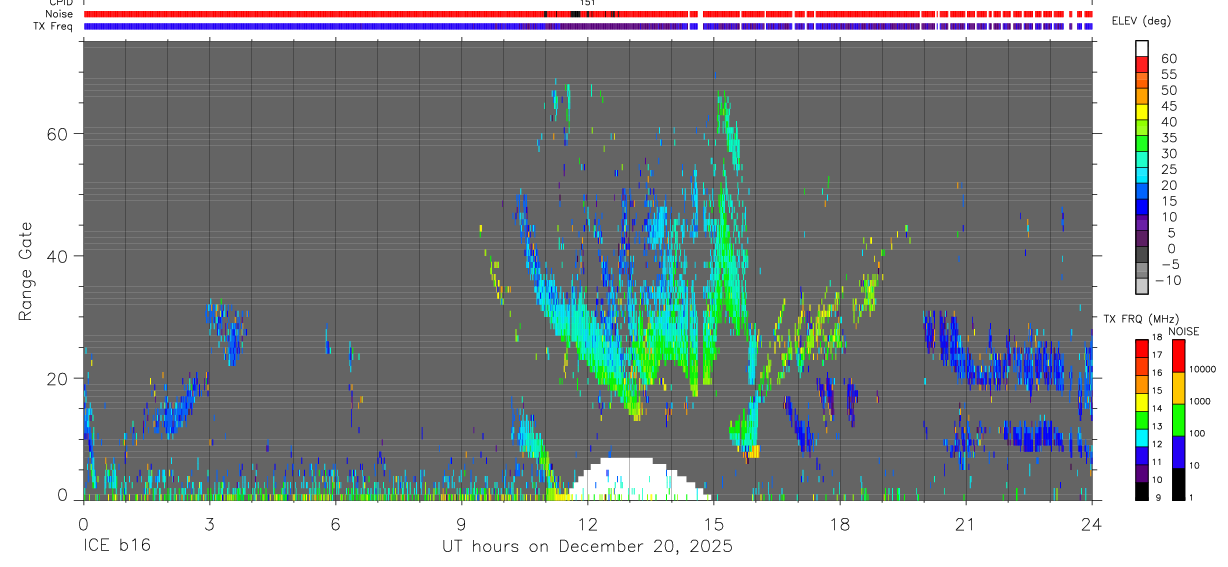1228x567 pixels.
Task: Click the '55' value on ELEV colorbar
Action: point(1167,74)
